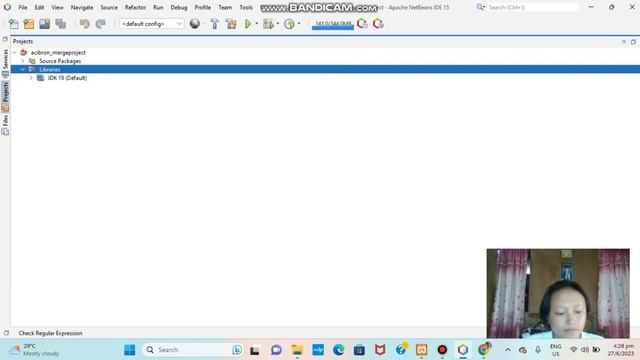This screenshot has height=360, width=640.
Task: Open the Navigate menu
Action: click(82, 7)
